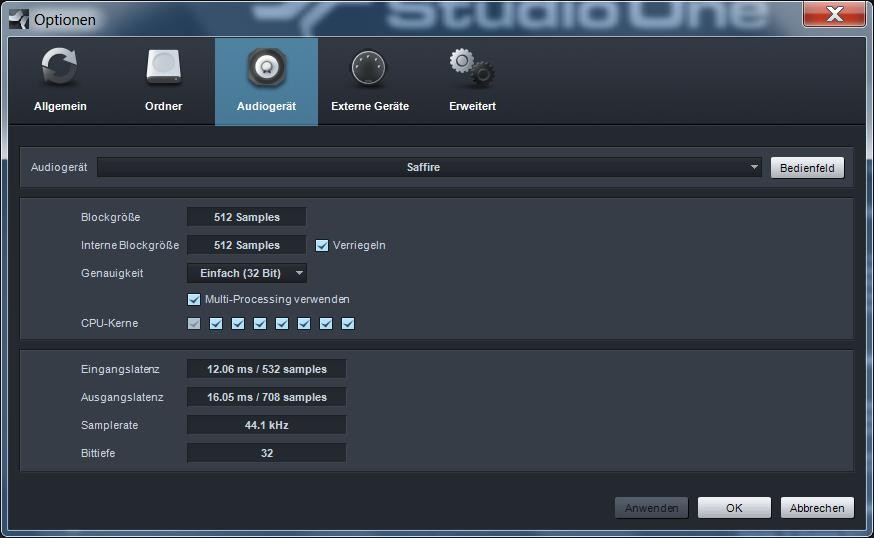Click the Anwenden button
Image resolution: width=874 pixels, height=538 pixels.
click(x=652, y=508)
